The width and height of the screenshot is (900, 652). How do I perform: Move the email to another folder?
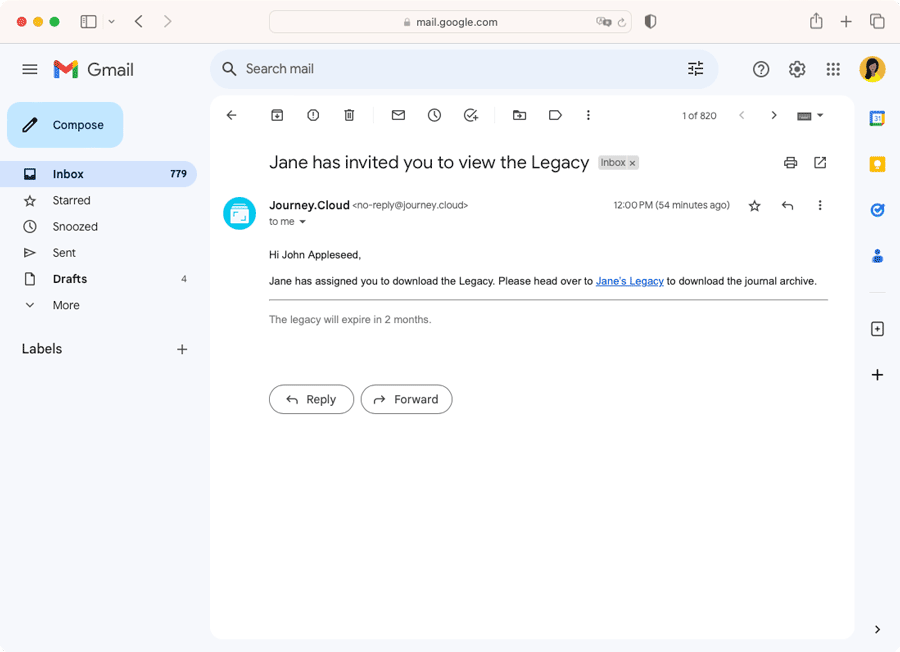pyautogui.click(x=519, y=115)
